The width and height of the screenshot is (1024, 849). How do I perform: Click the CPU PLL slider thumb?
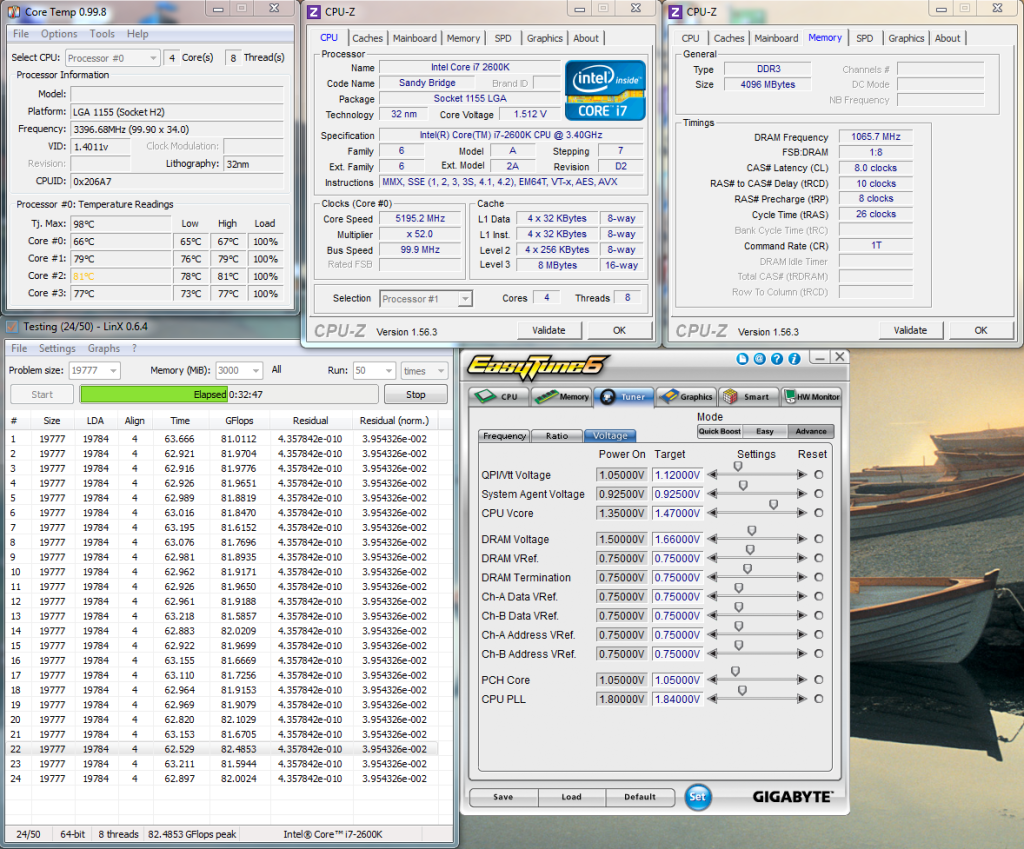742,690
